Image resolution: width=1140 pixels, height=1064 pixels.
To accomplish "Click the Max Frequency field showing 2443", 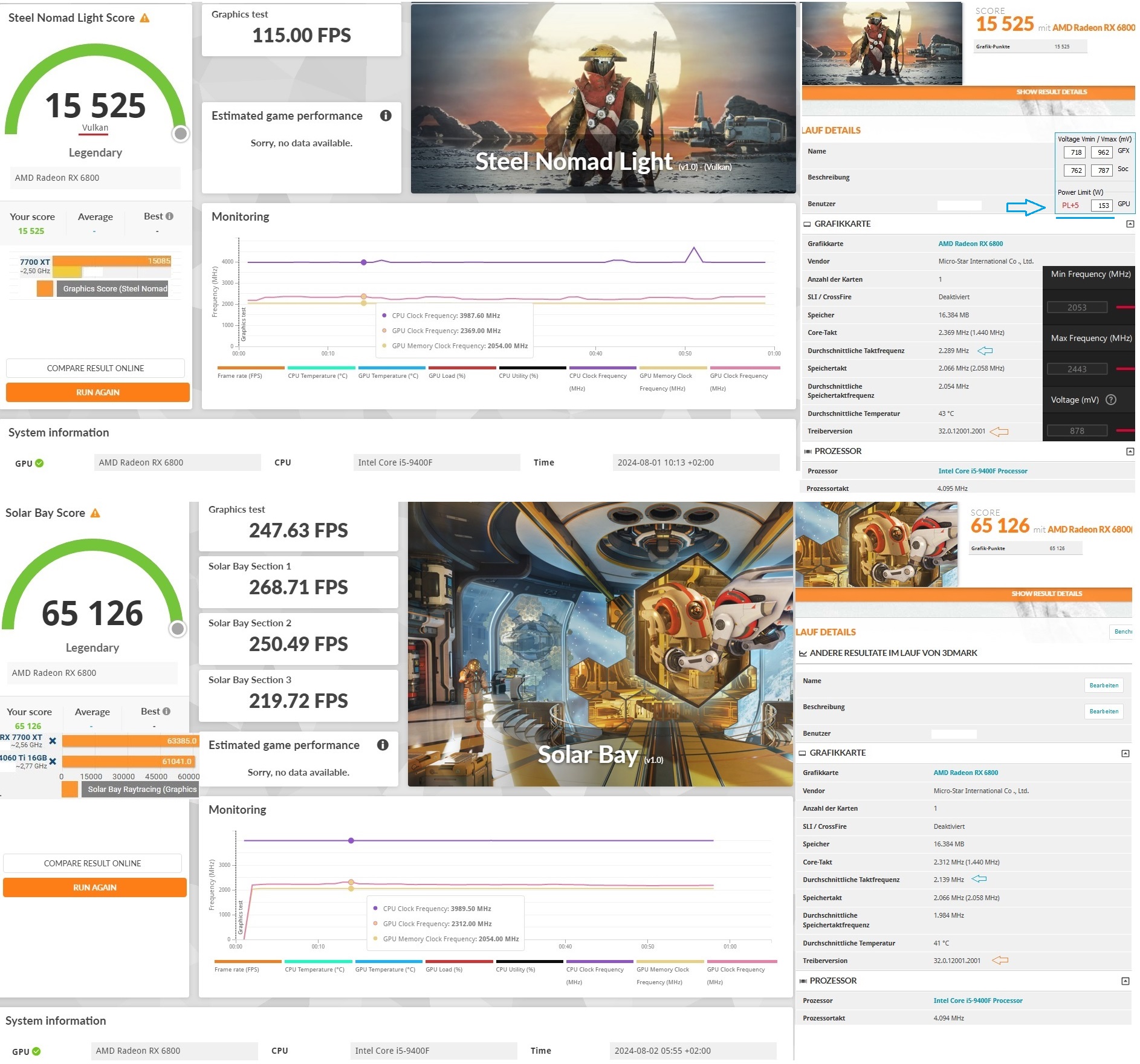I will (1077, 369).
